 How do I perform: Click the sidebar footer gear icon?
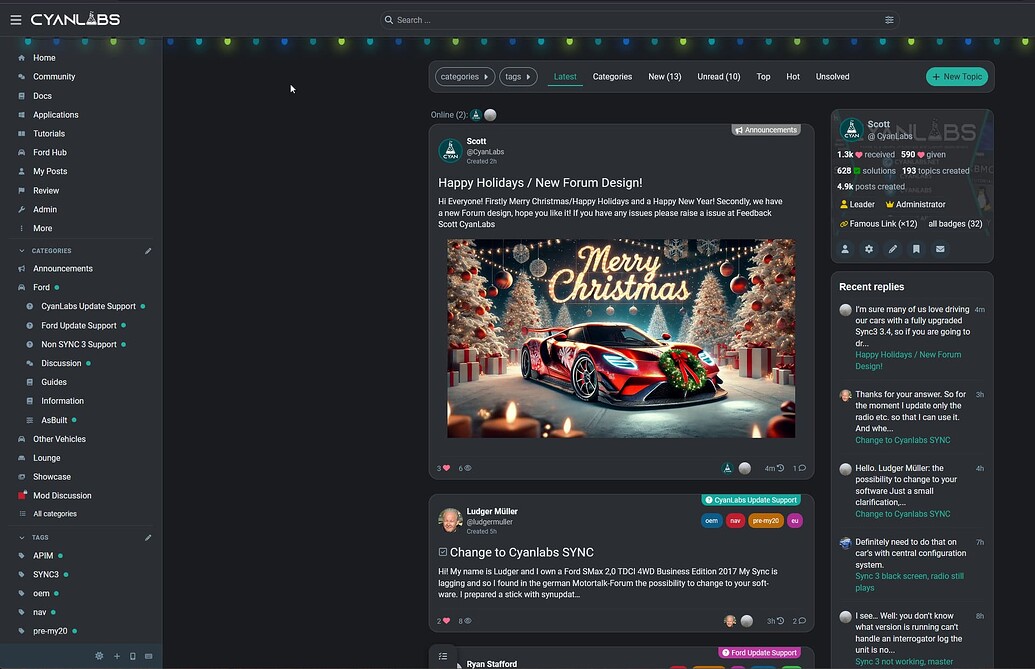pyautogui.click(x=99, y=656)
